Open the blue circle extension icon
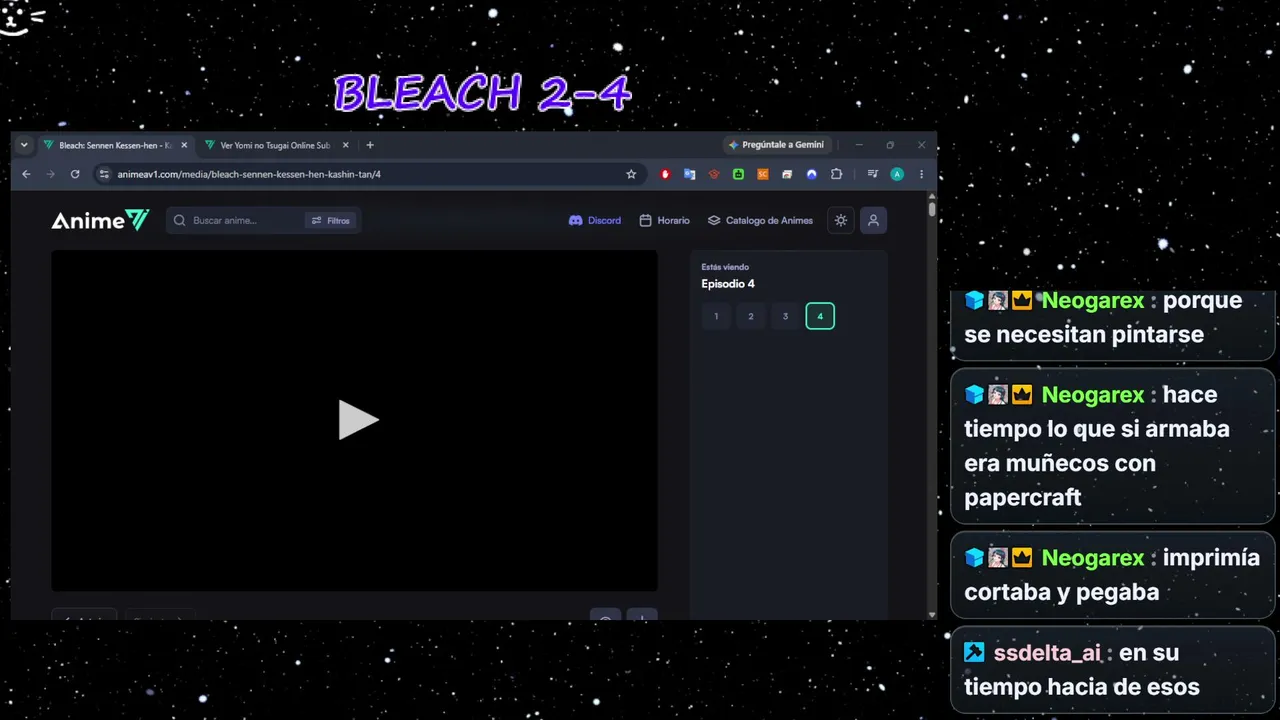 pyautogui.click(x=812, y=174)
